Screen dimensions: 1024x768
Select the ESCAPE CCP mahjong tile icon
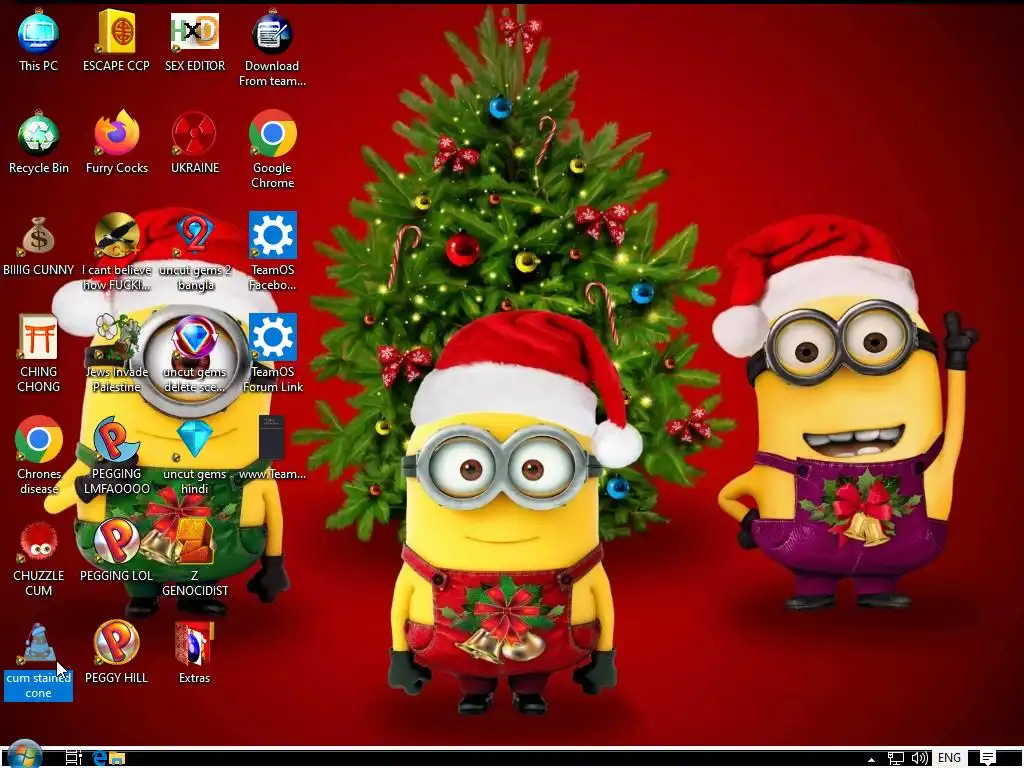pos(116,33)
